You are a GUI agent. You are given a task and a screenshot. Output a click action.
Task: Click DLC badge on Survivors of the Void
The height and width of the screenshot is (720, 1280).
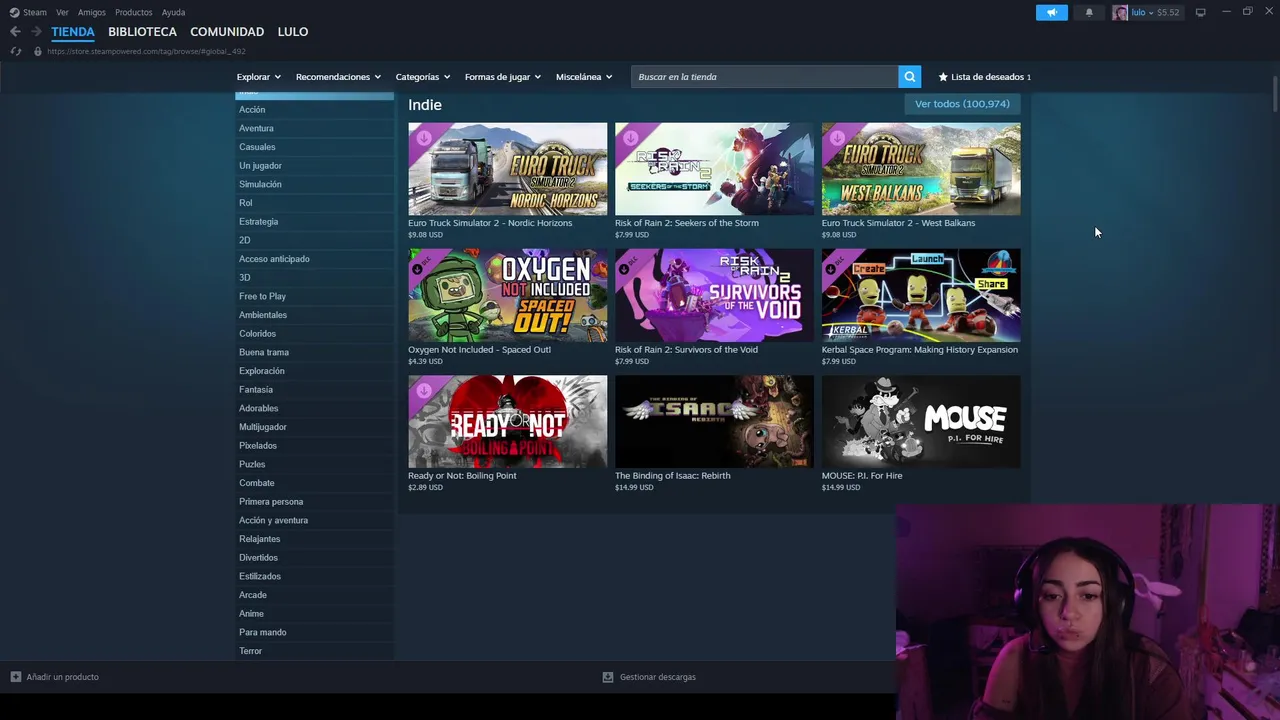(x=631, y=264)
